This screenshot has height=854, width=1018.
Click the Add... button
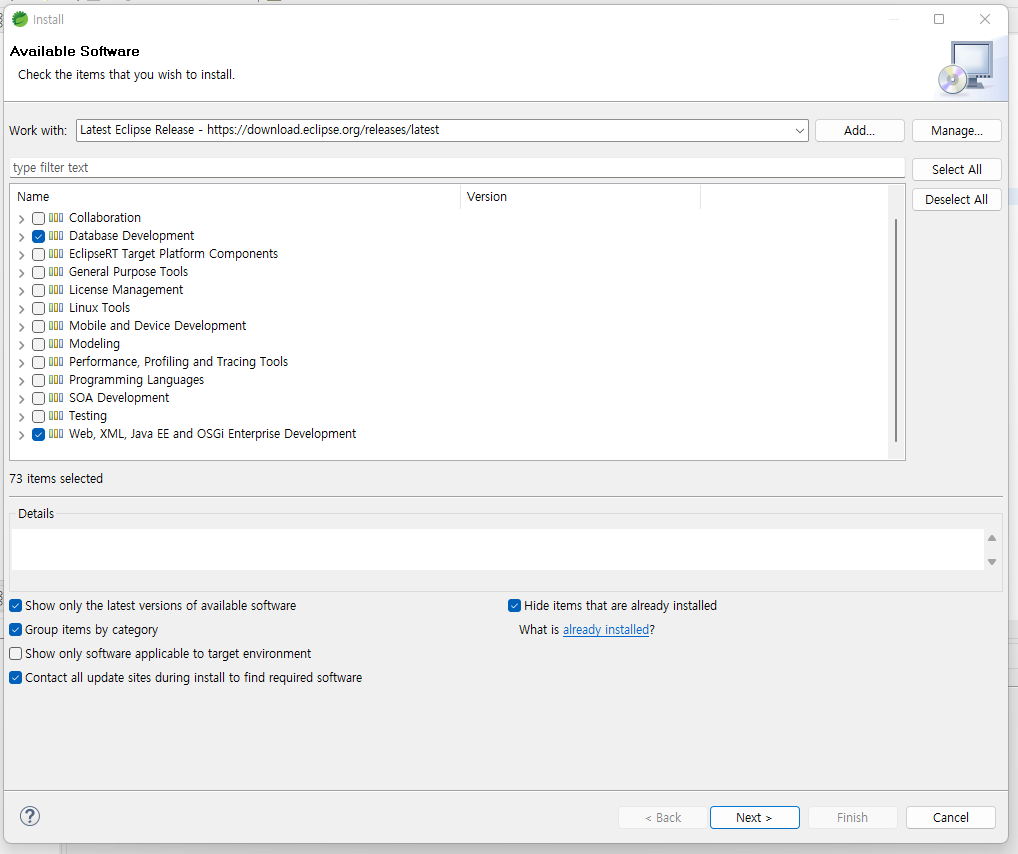tap(860, 131)
